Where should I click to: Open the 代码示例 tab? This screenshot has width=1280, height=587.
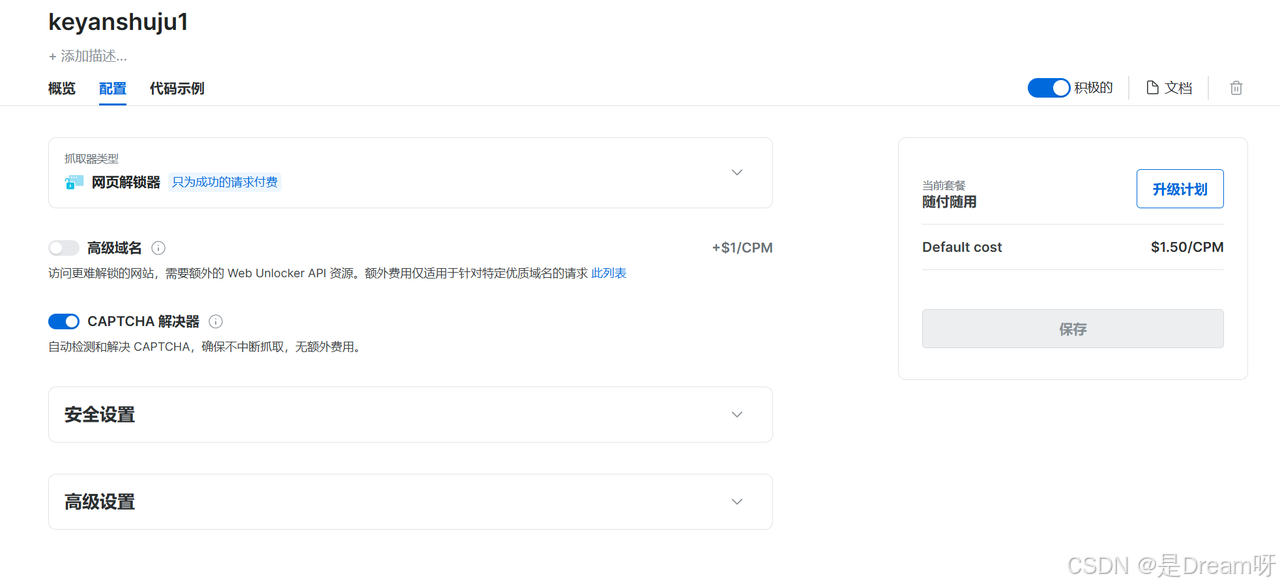click(177, 88)
